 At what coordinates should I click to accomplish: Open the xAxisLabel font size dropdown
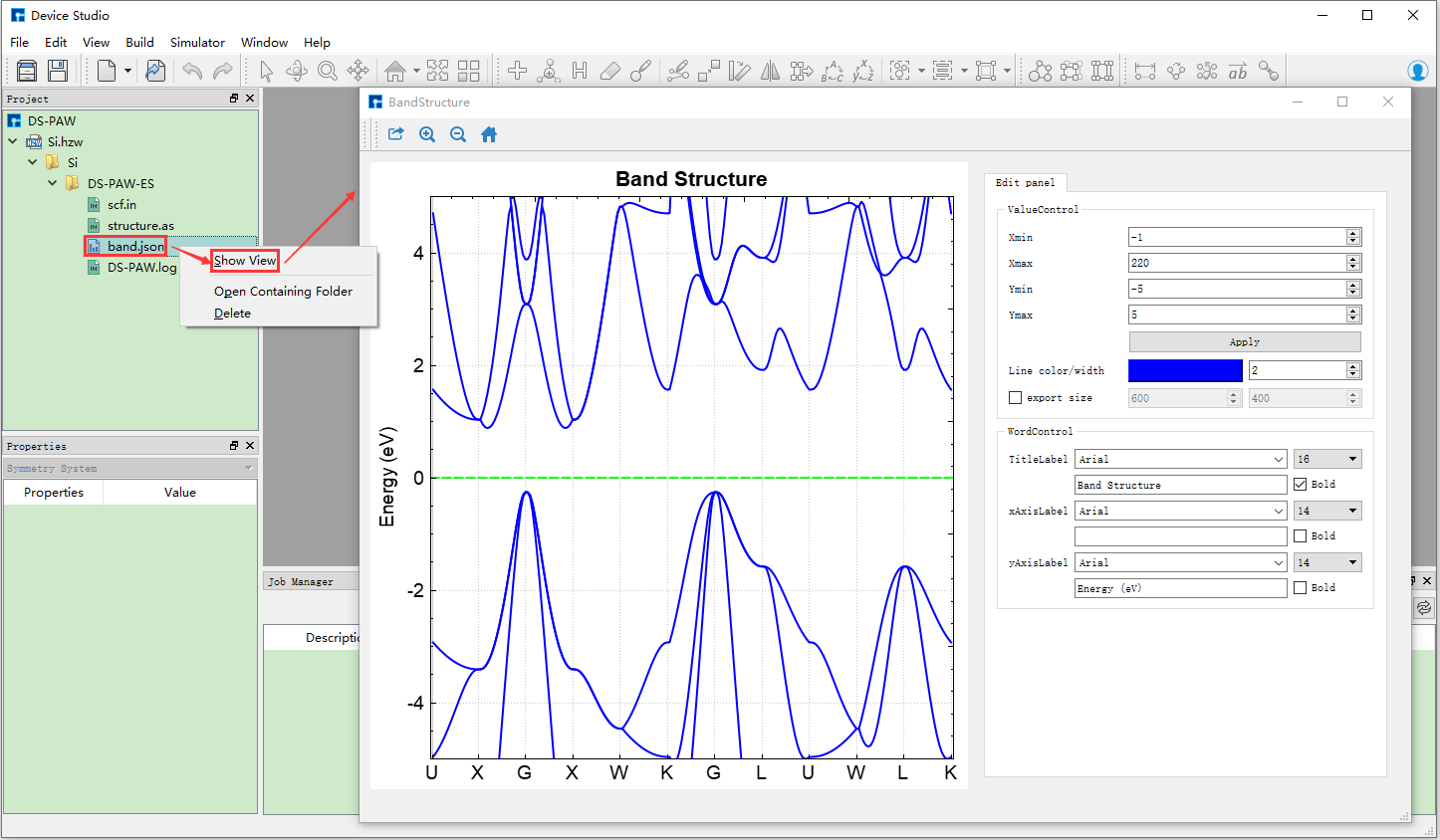pyautogui.click(x=1326, y=511)
